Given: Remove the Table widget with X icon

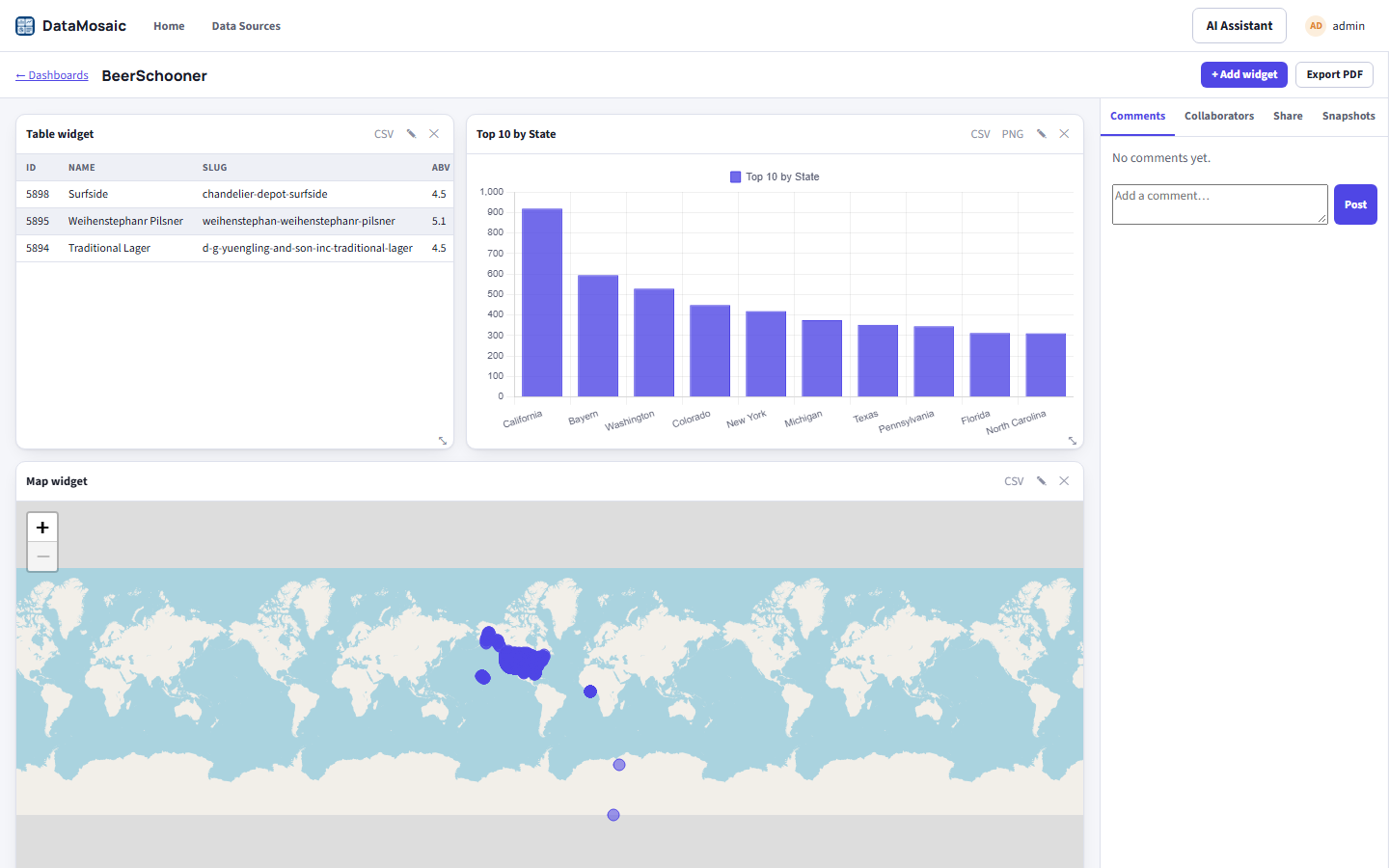Looking at the screenshot, I should click(x=434, y=134).
